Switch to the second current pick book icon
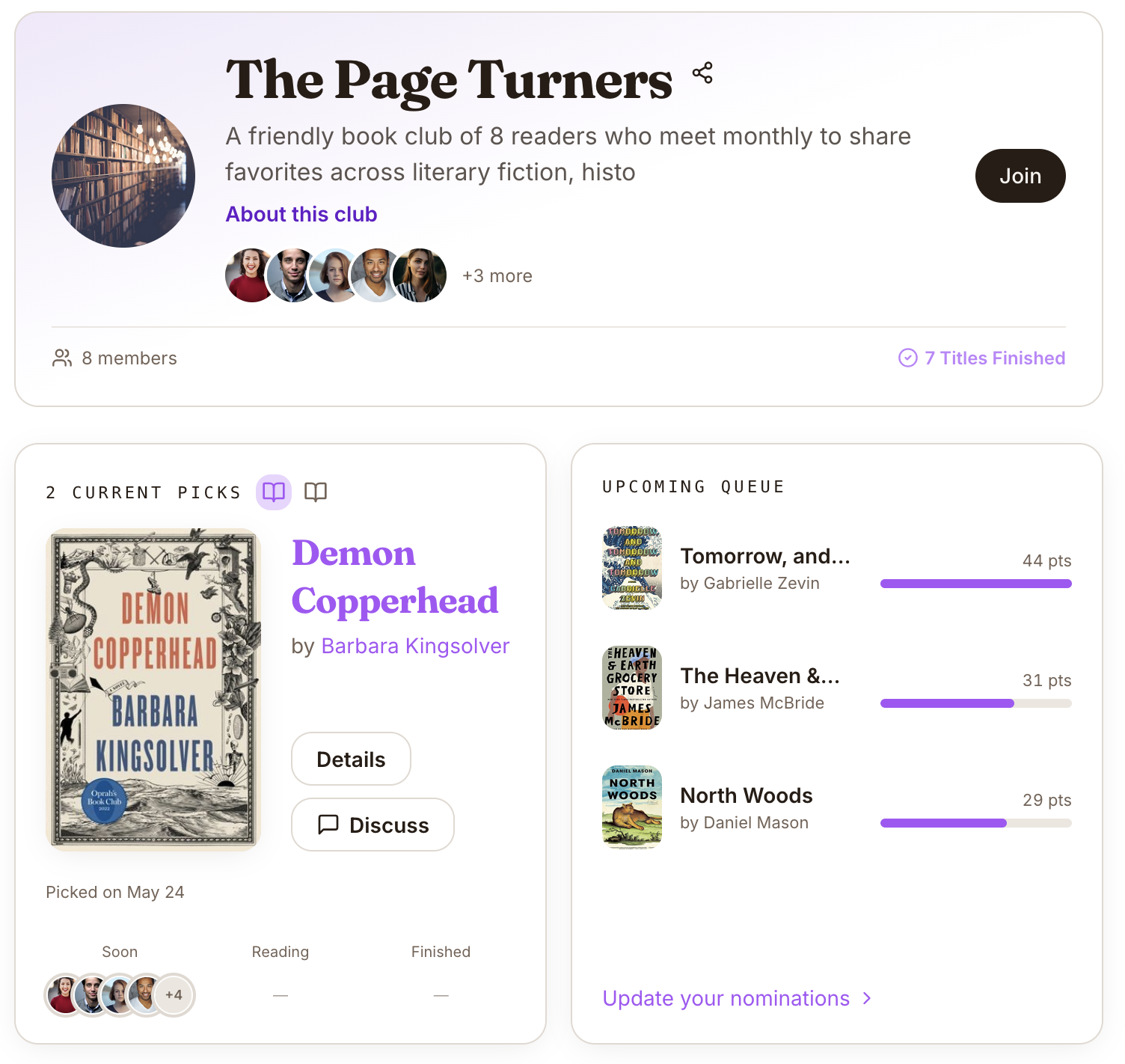1125x1064 pixels. click(316, 492)
